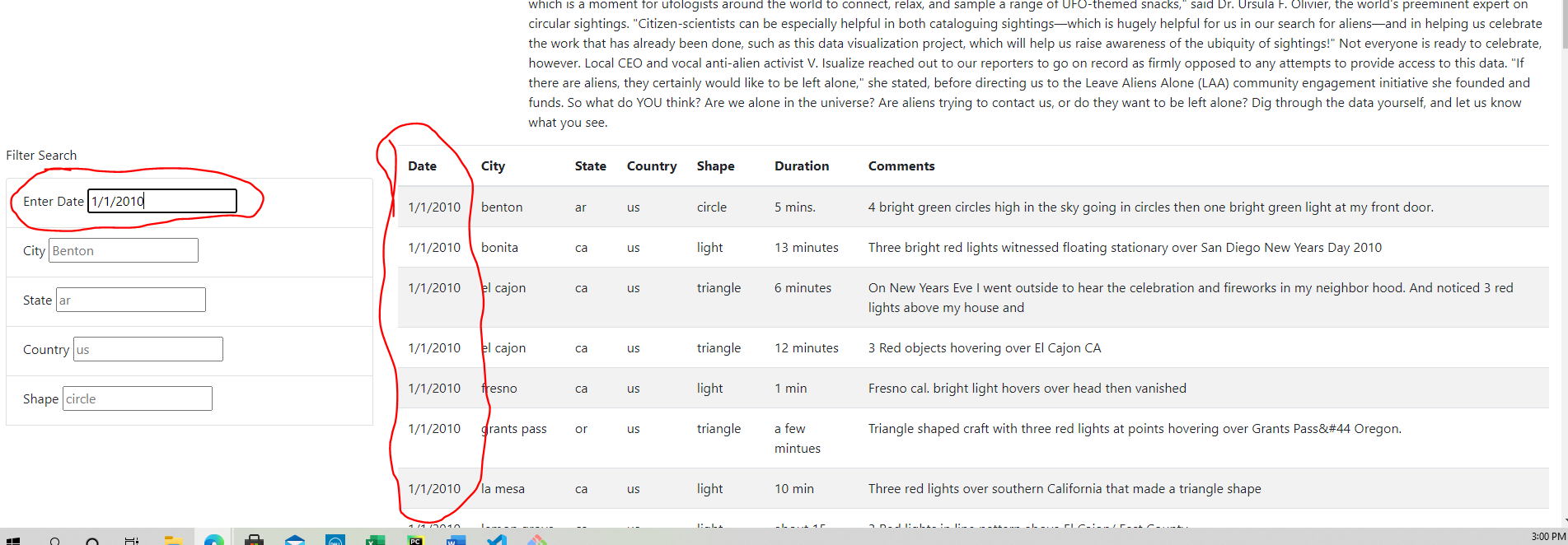Screen dimensions: 1568x545
Task: Click the Date column header
Action: [423, 165]
